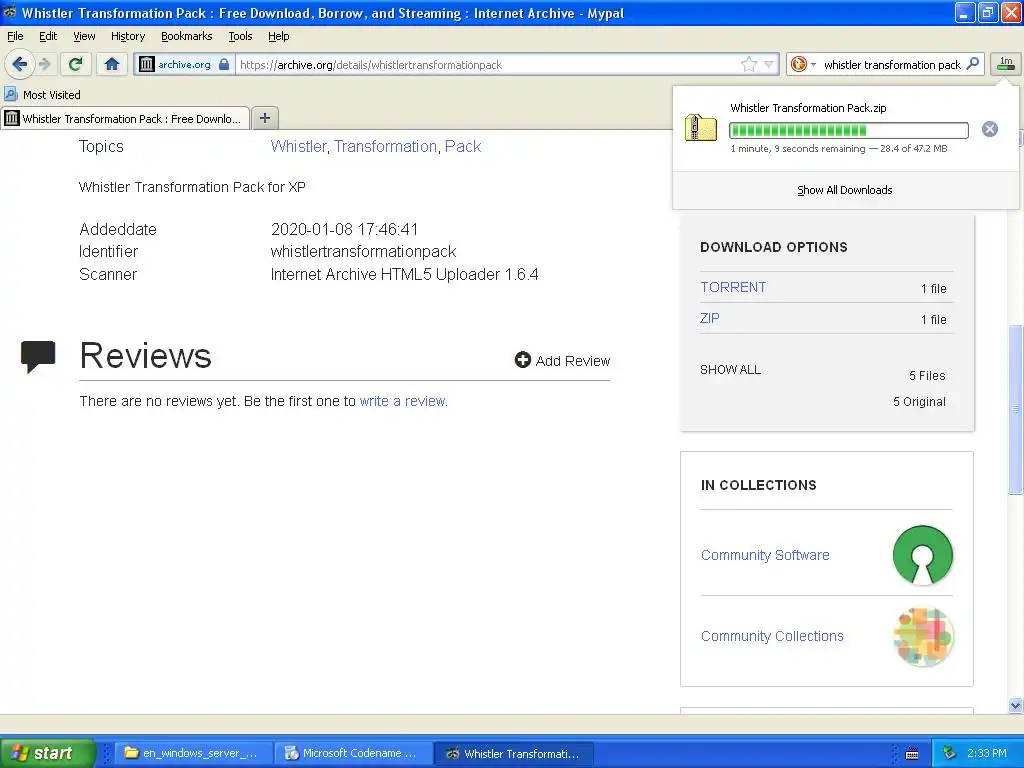Bookmark this page with the star icon
The height and width of the screenshot is (768, 1024).
point(748,64)
